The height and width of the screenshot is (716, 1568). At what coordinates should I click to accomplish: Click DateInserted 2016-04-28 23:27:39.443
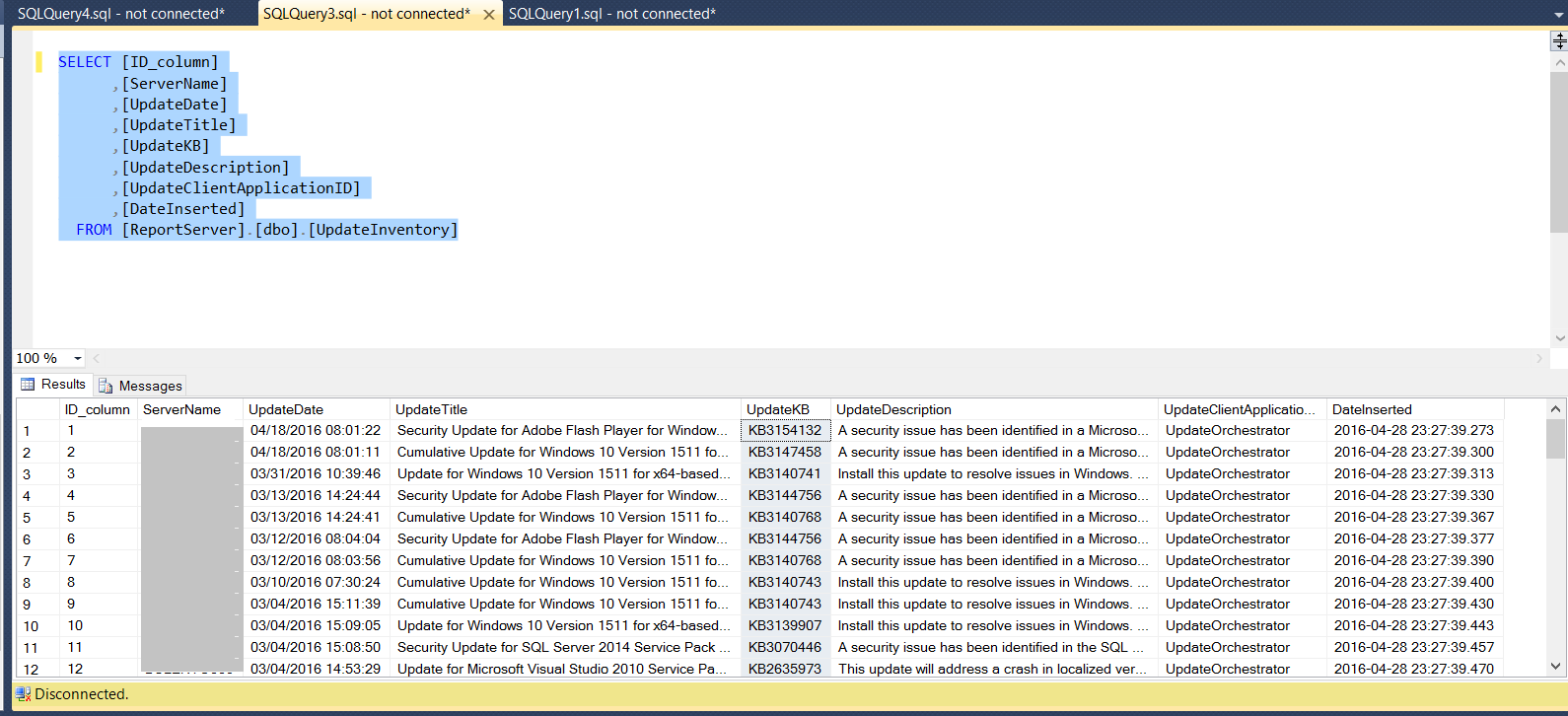(x=1414, y=625)
